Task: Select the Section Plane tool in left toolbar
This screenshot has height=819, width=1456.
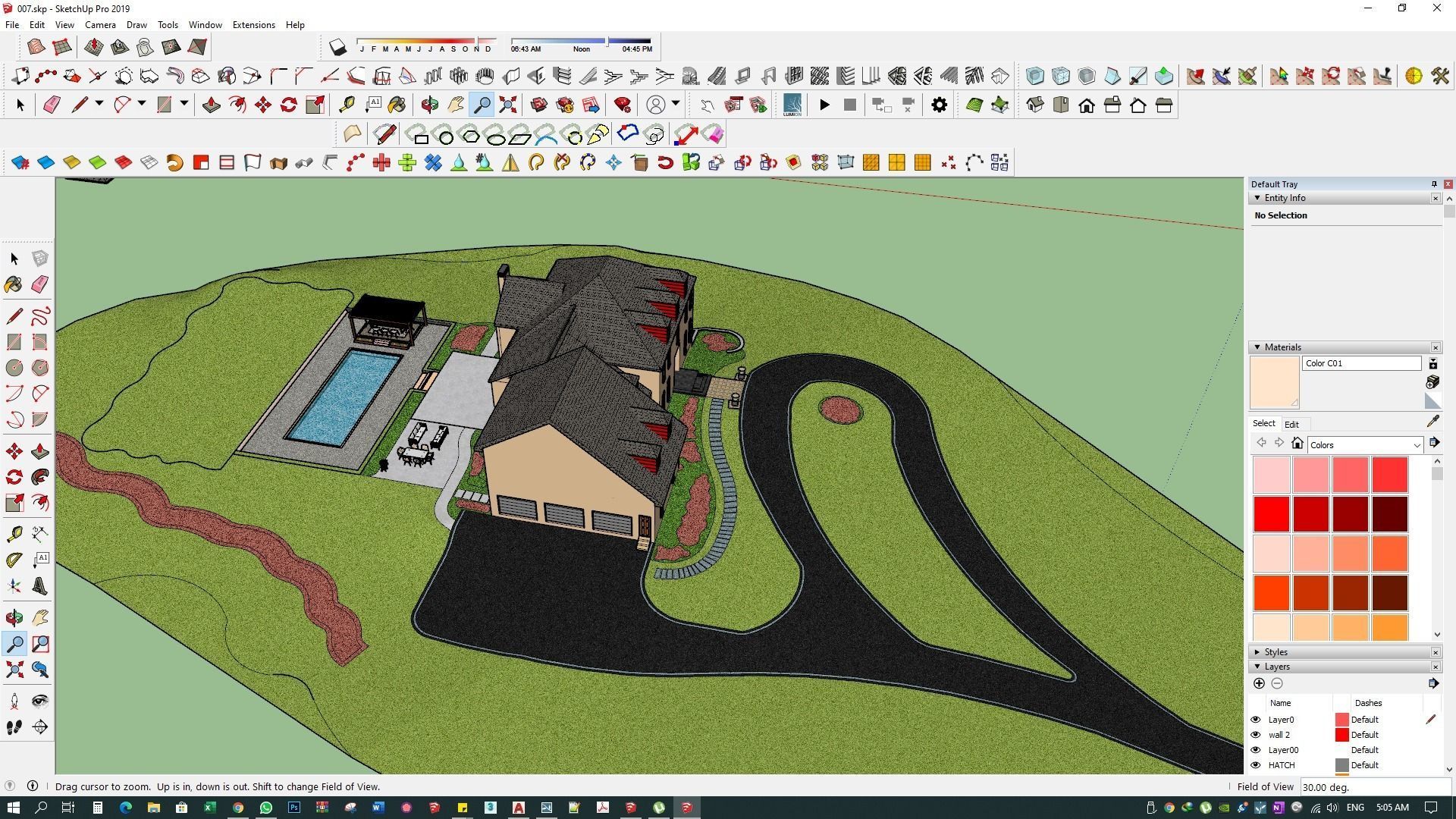Action: click(40, 727)
